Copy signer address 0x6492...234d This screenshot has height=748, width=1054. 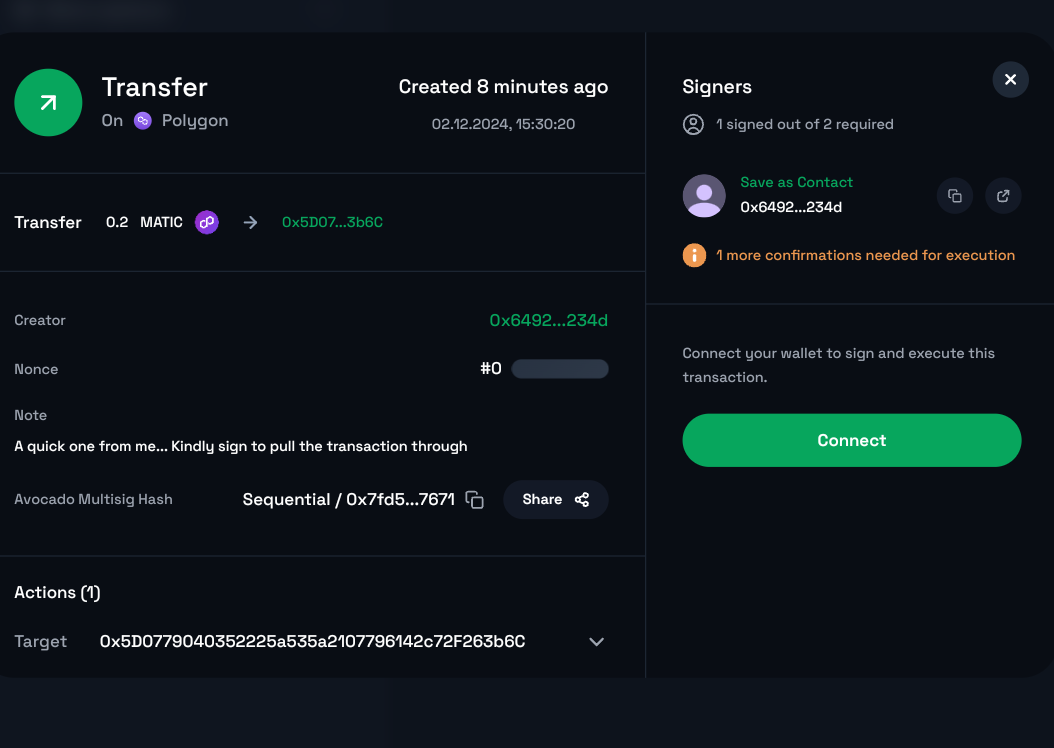[955, 196]
